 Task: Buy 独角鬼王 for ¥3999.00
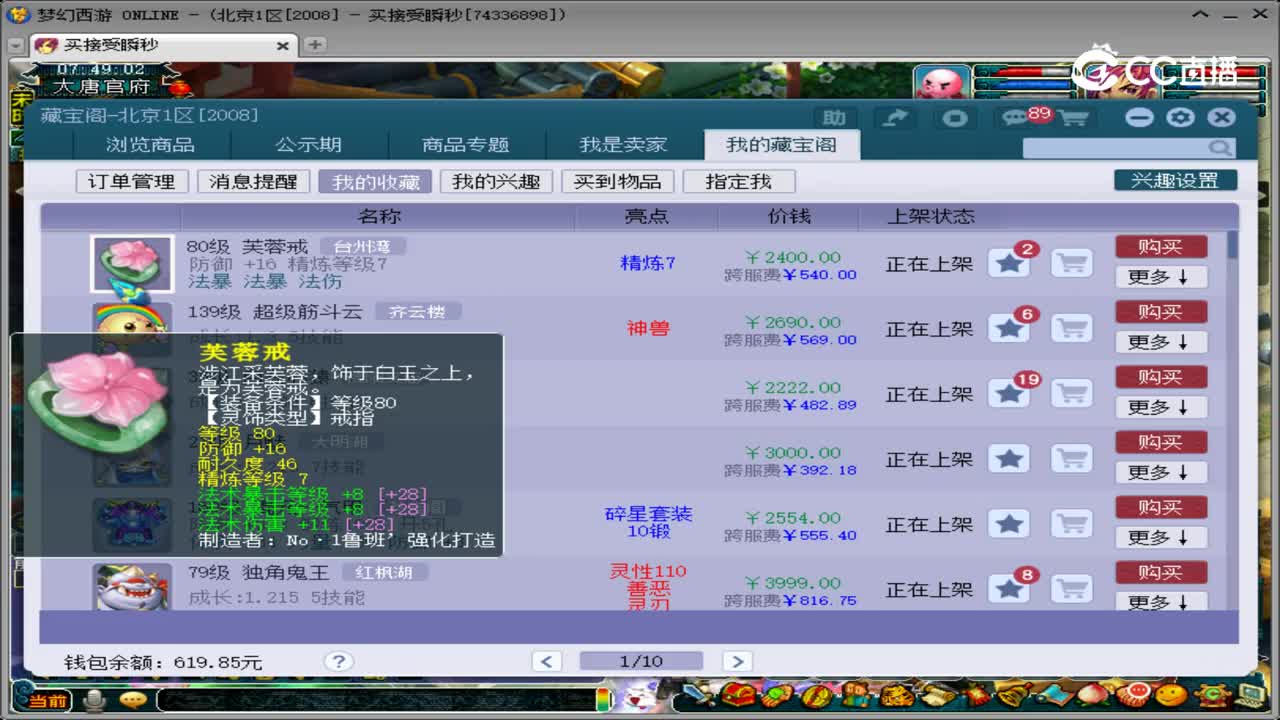[1161, 572]
